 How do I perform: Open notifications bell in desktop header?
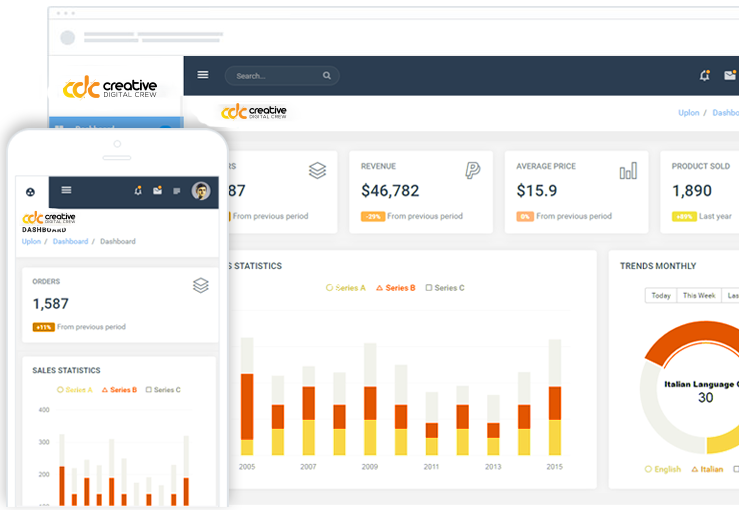click(x=705, y=75)
